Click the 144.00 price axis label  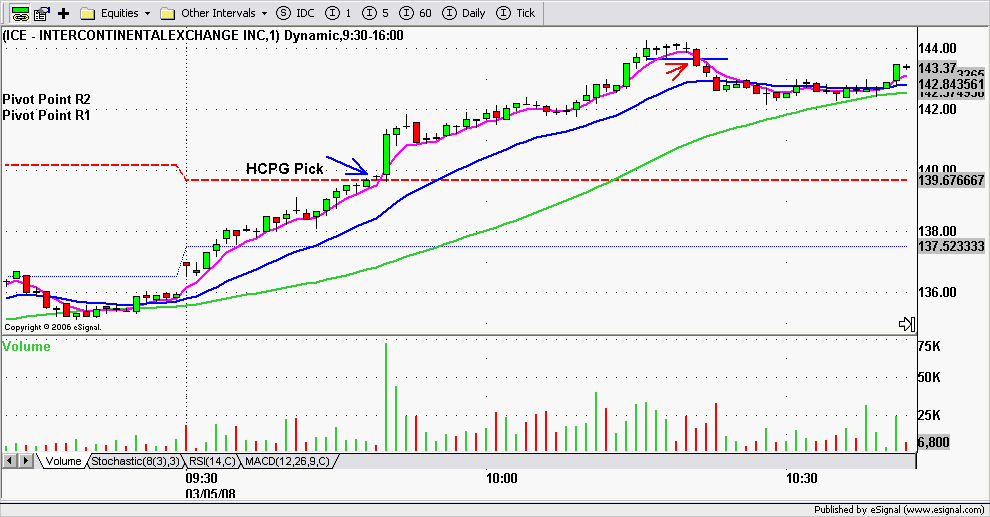tap(938, 49)
